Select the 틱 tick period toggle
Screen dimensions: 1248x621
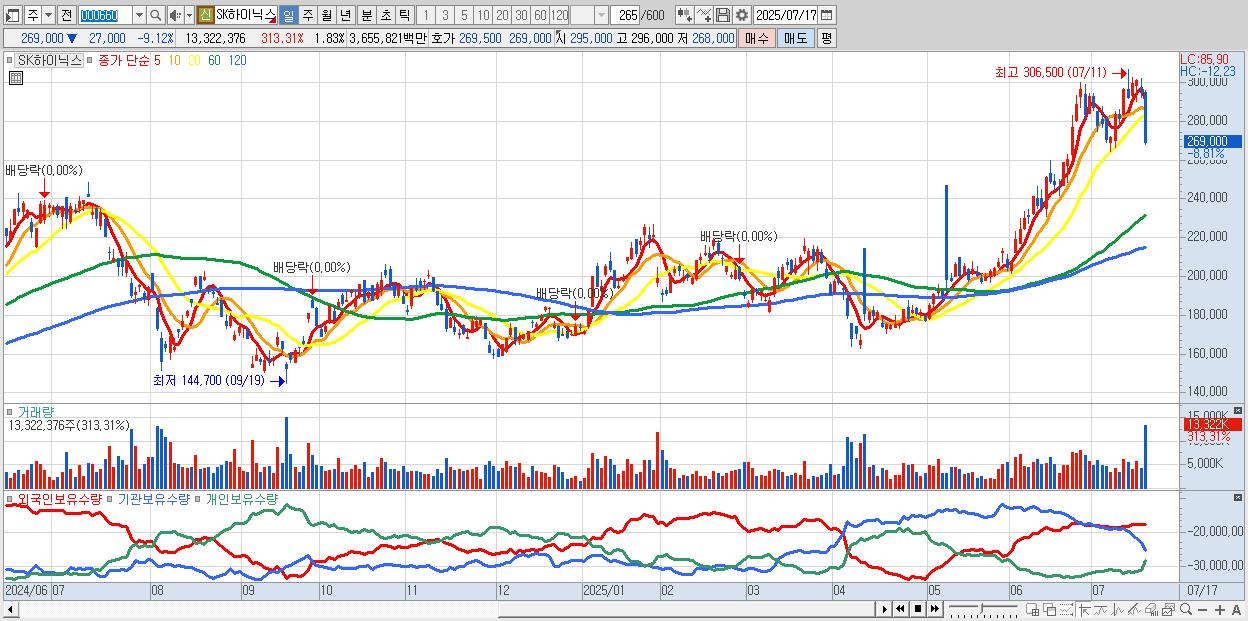click(404, 15)
